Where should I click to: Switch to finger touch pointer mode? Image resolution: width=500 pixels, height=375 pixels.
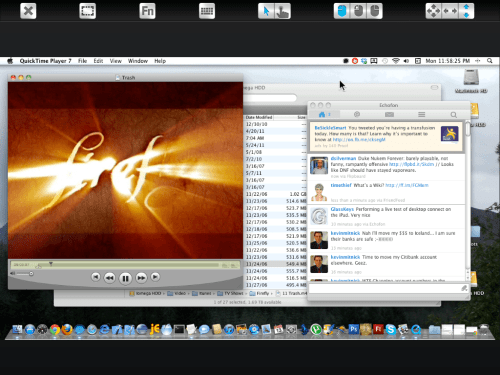(x=283, y=11)
